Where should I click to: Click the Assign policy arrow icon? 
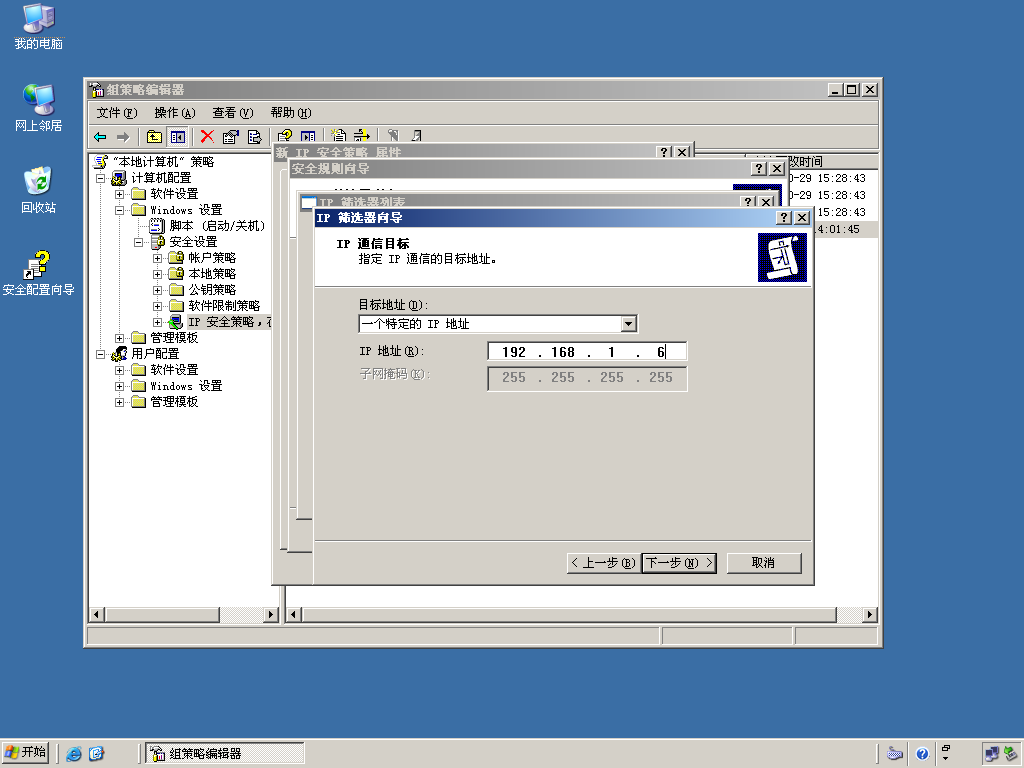point(361,135)
